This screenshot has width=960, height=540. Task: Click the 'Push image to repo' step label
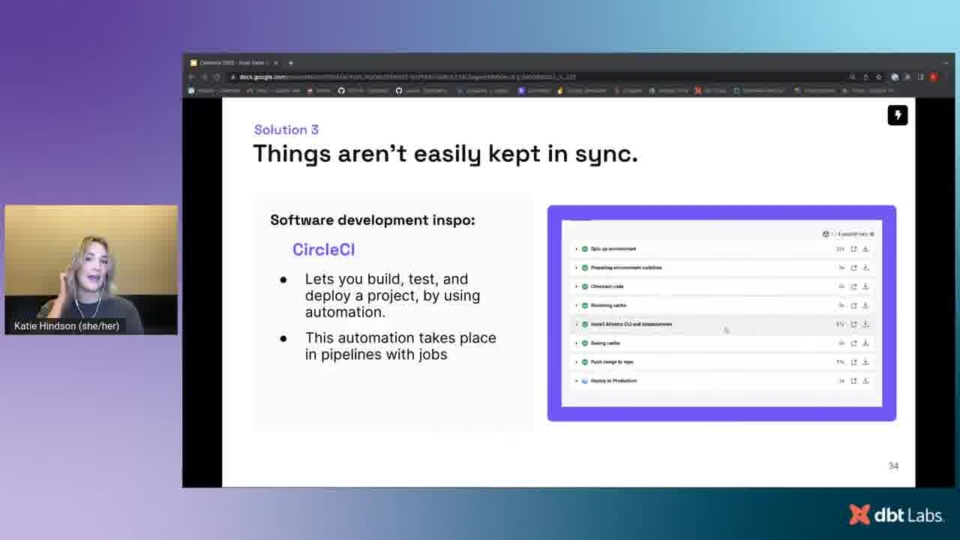(612, 362)
